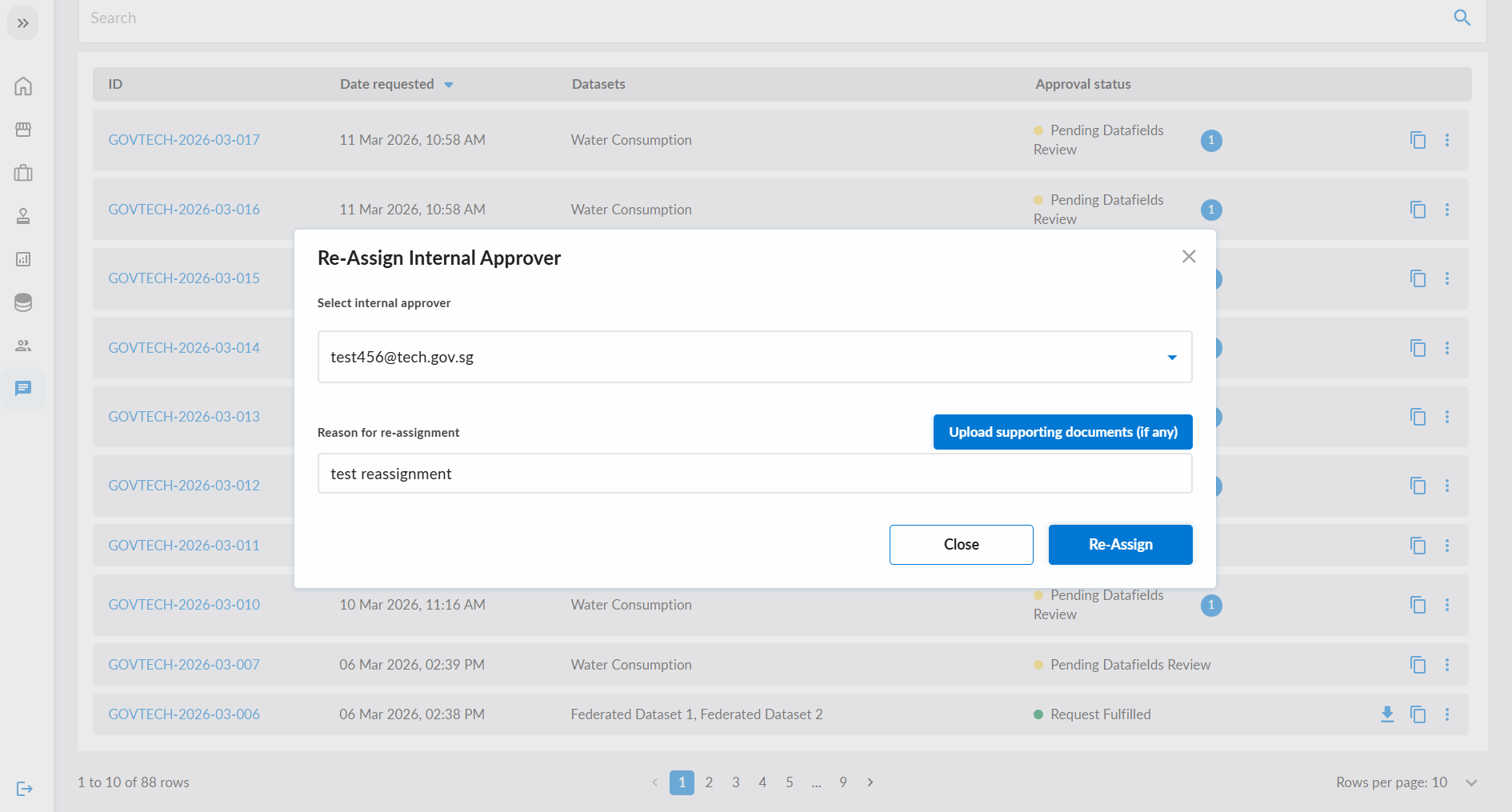The height and width of the screenshot is (812, 1512).
Task: Download the GOVTECH-2026-03-006 request files
Action: [x=1387, y=714]
